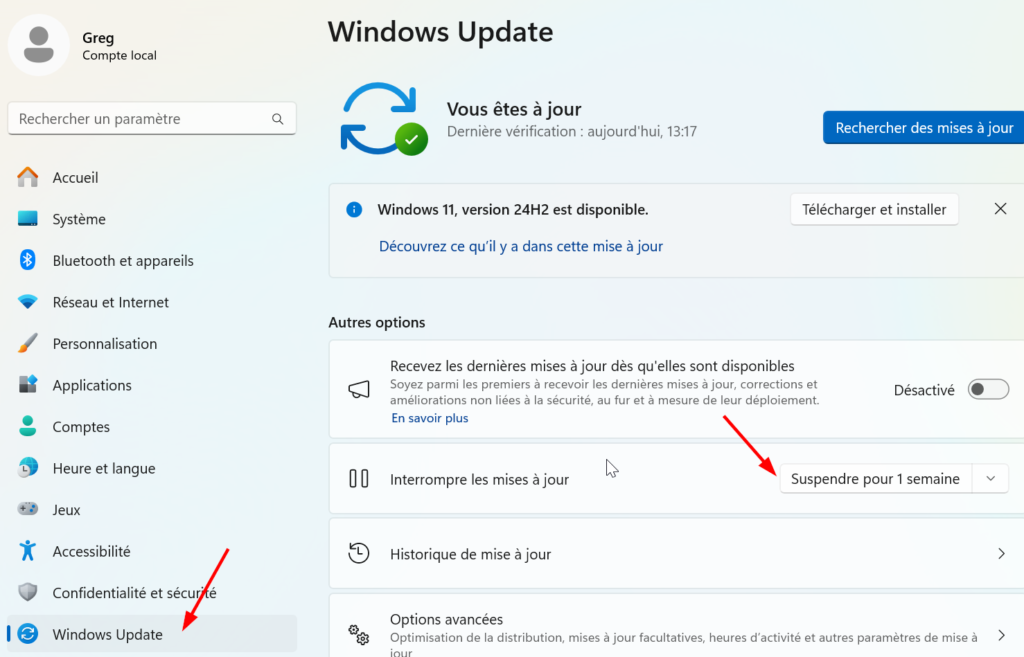Click the Wi-Fi icon for Réseau et Internet
Viewport: 1024px width, 657px height.
pos(27,302)
